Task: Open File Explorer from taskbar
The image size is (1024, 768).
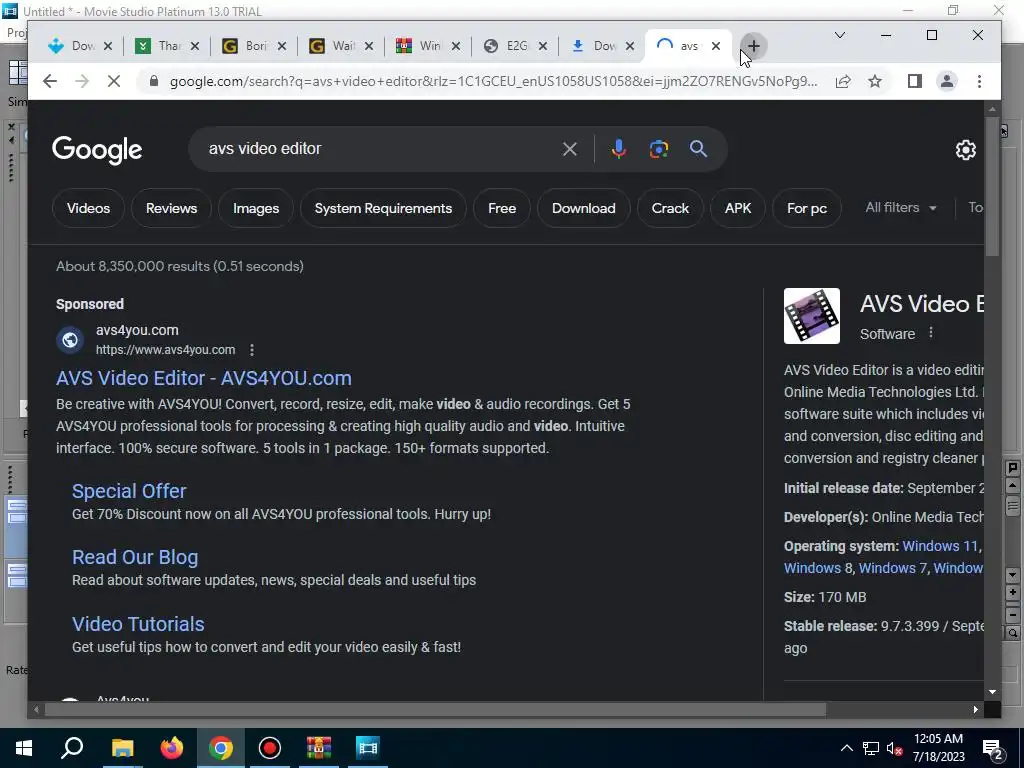Action: (122, 748)
